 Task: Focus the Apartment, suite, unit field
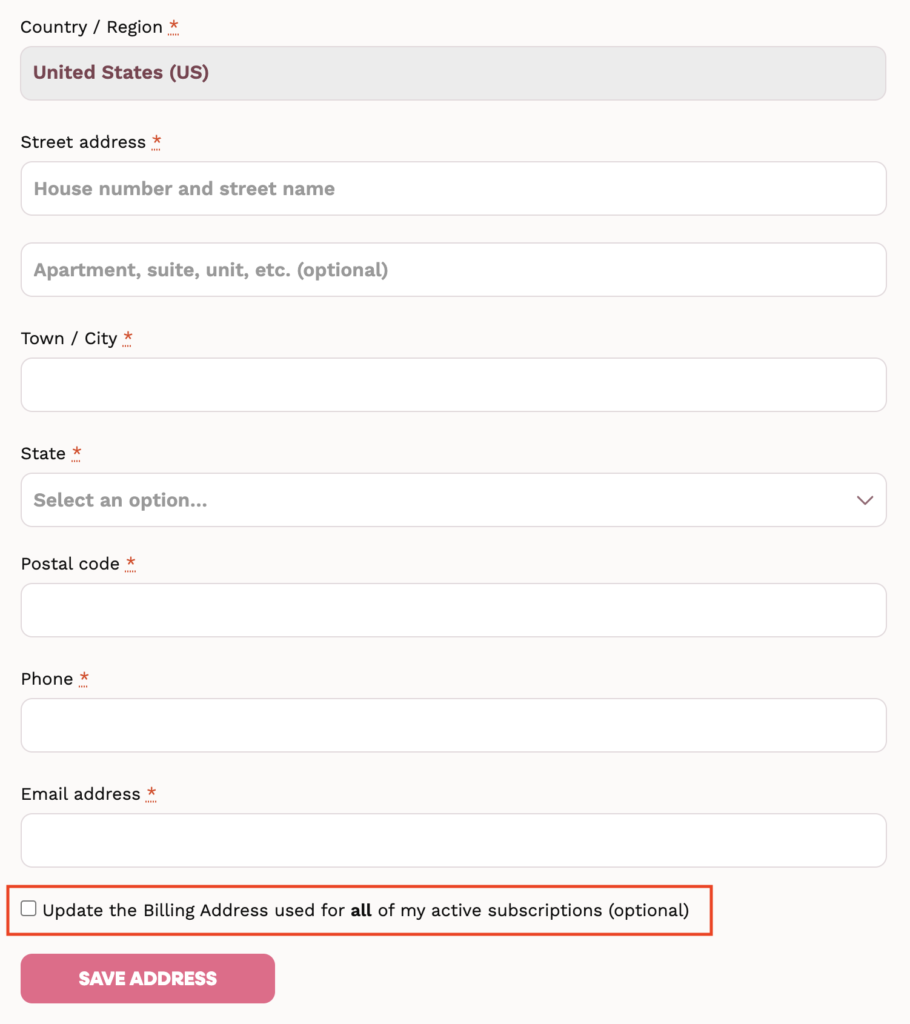coord(453,270)
